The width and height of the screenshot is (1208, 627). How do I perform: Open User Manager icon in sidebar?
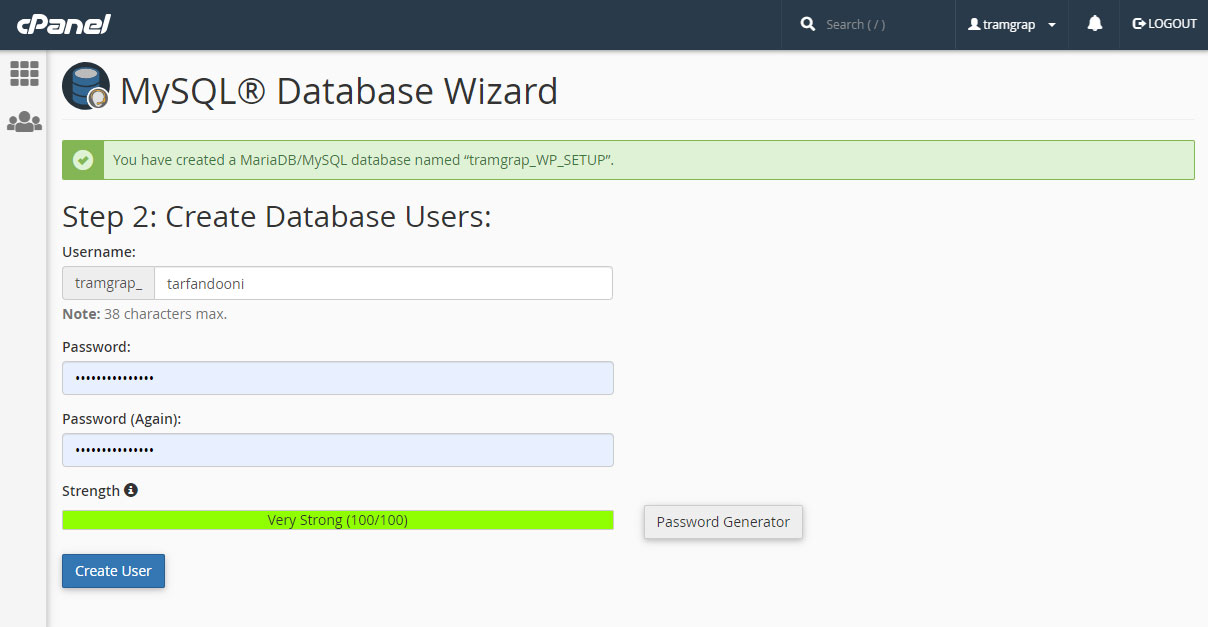pos(24,122)
